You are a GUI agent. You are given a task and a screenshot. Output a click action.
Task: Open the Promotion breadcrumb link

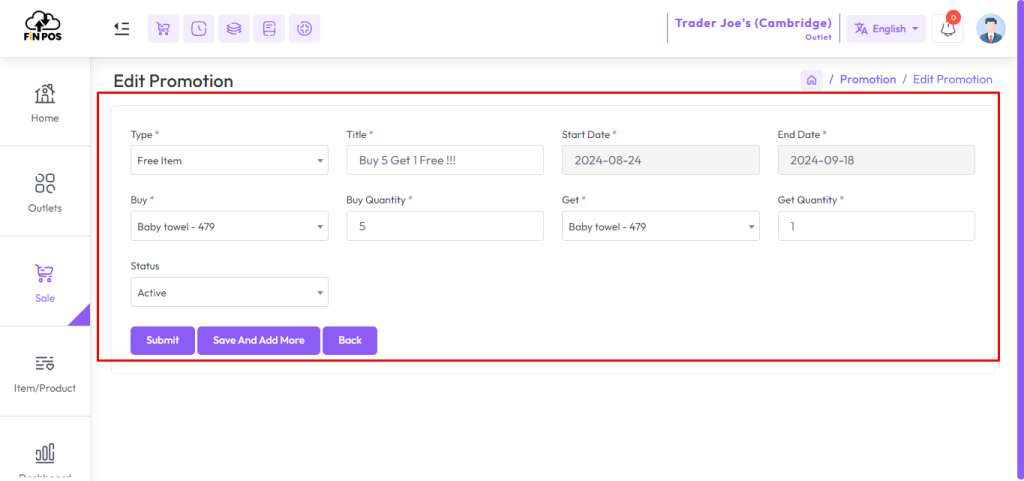(867, 80)
